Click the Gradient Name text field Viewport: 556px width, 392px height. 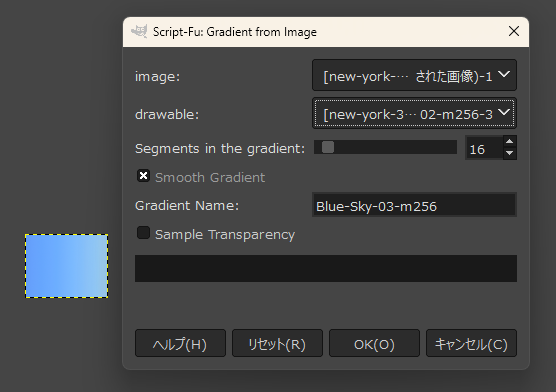[414, 205]
